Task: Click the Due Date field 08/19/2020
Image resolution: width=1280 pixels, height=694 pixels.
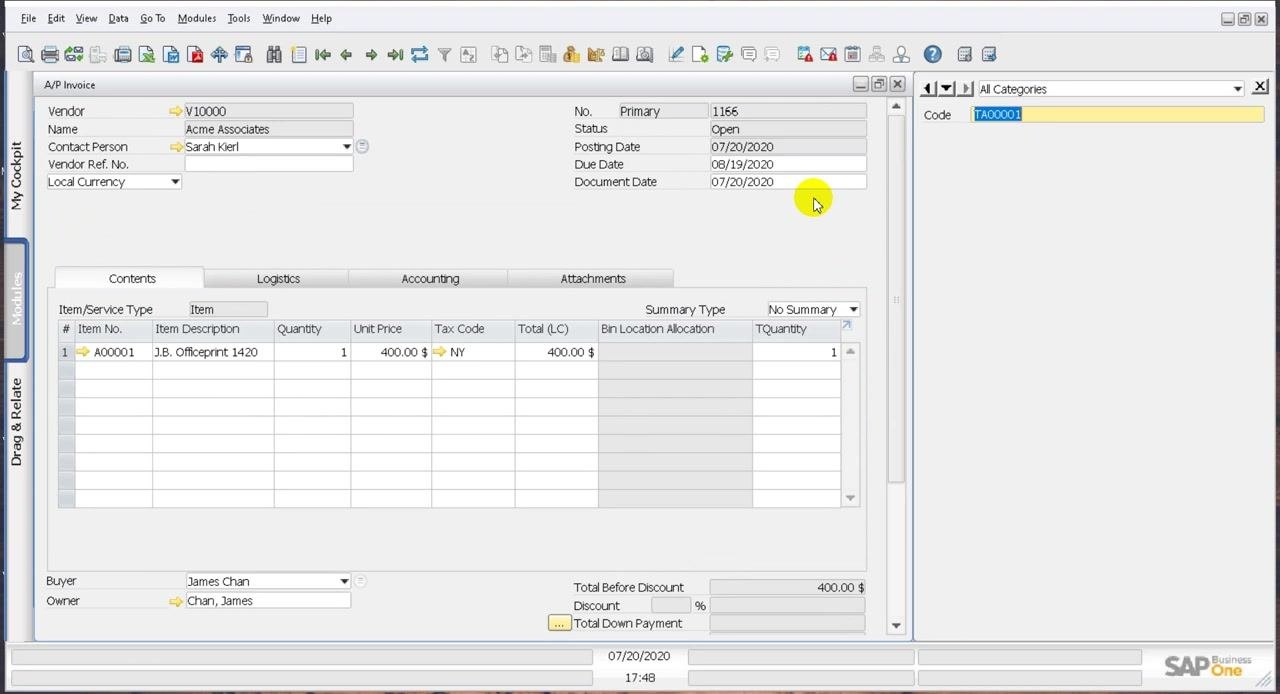Action: (788, 164)
